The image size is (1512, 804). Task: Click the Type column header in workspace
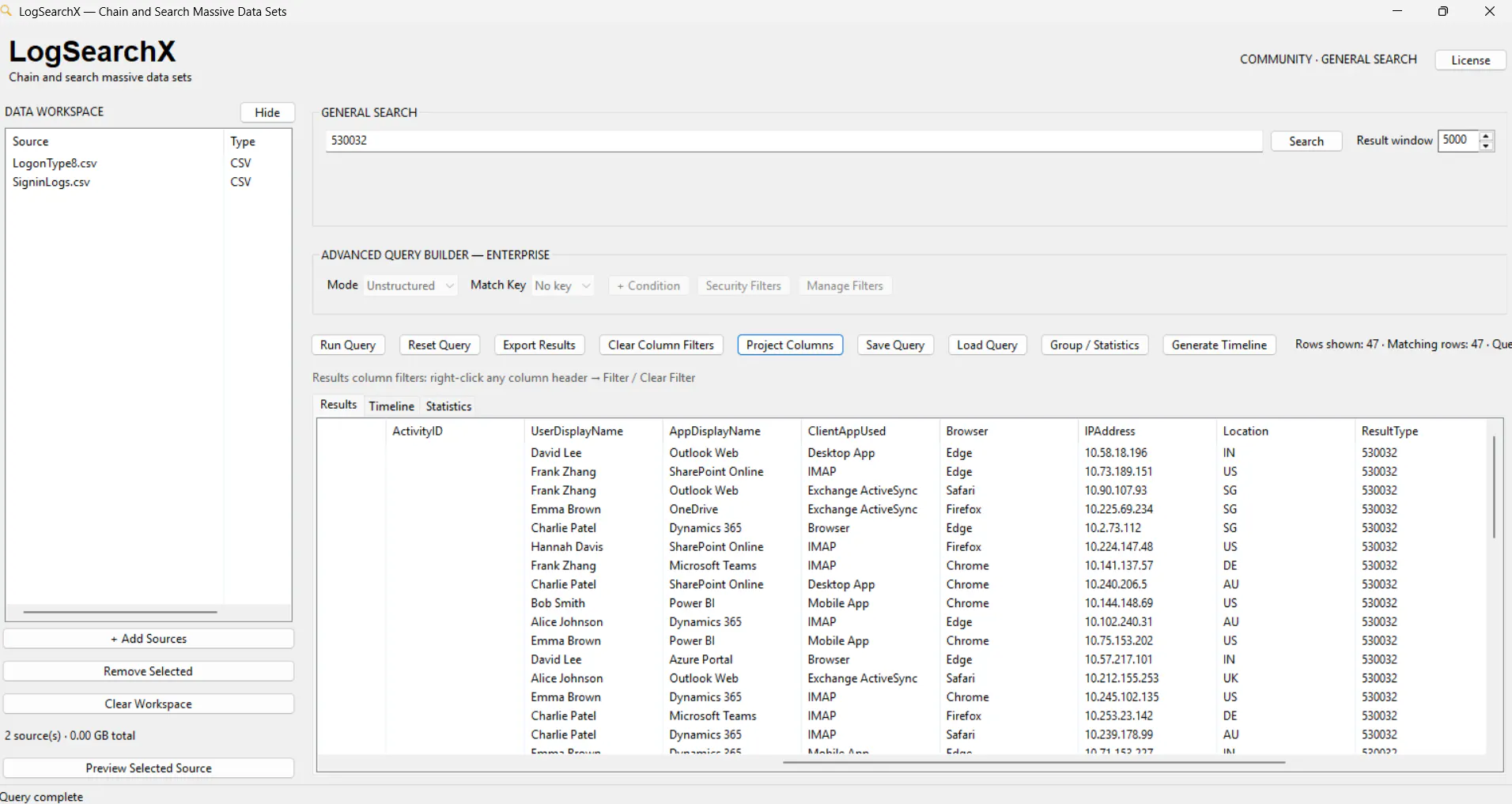click(x=257, y=142)
